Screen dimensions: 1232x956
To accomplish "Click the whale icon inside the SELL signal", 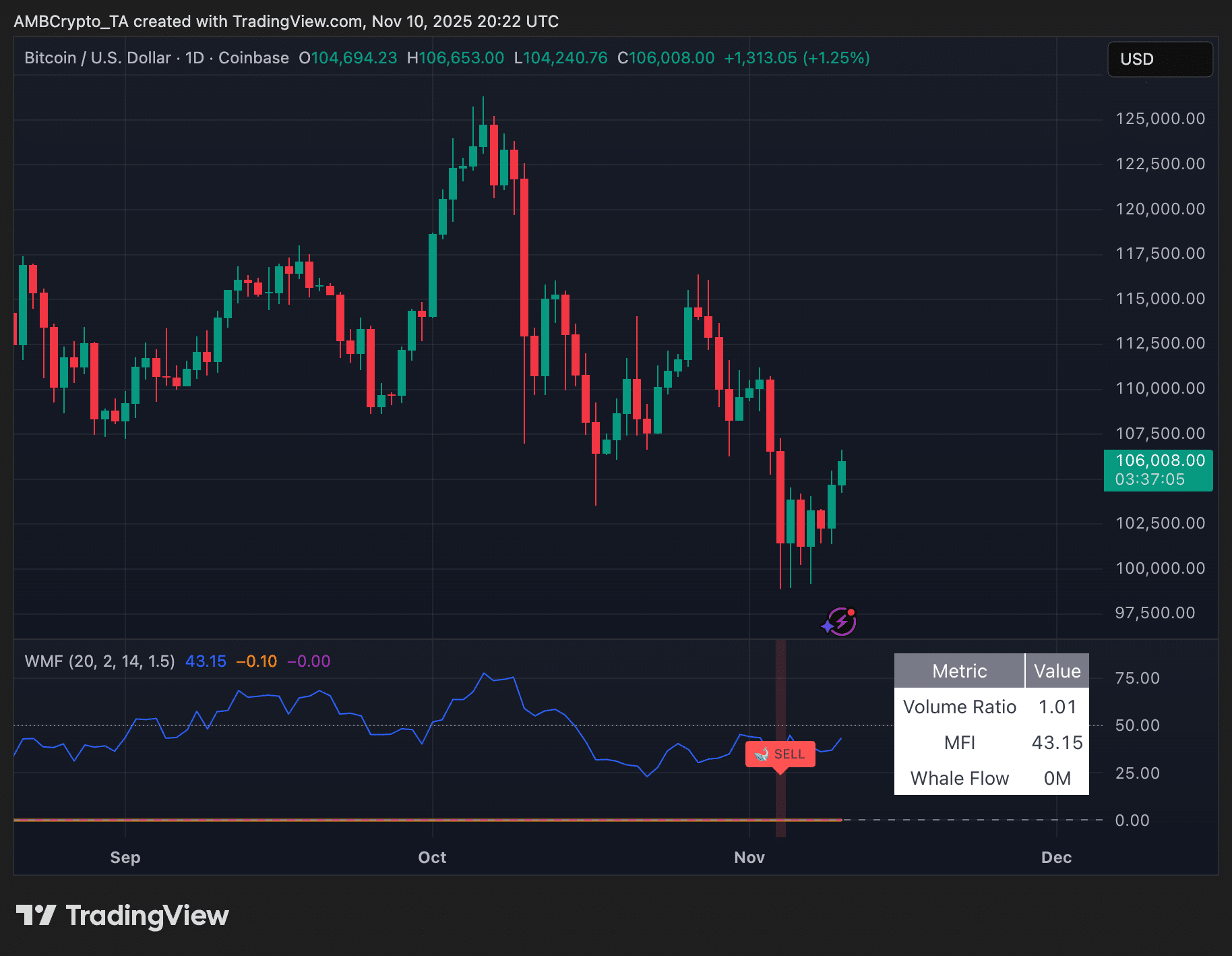I will pos(763,754).
